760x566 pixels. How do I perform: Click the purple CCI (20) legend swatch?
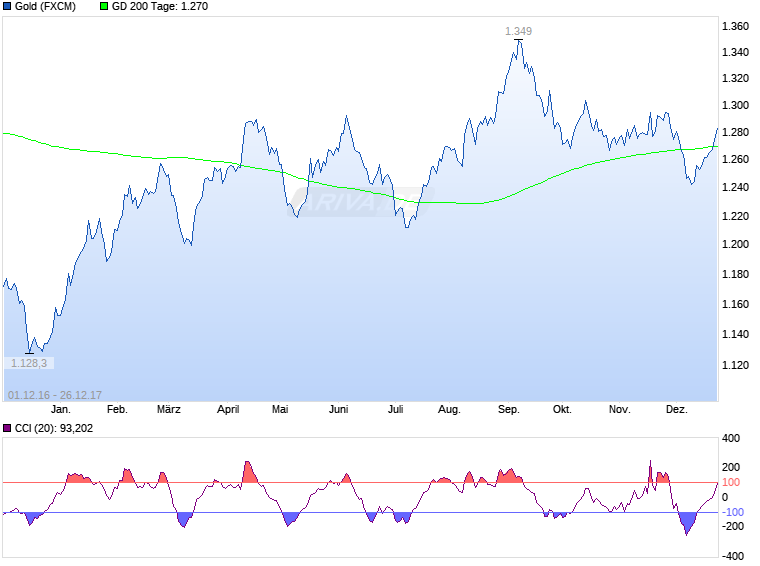click(x=7, y=428)
